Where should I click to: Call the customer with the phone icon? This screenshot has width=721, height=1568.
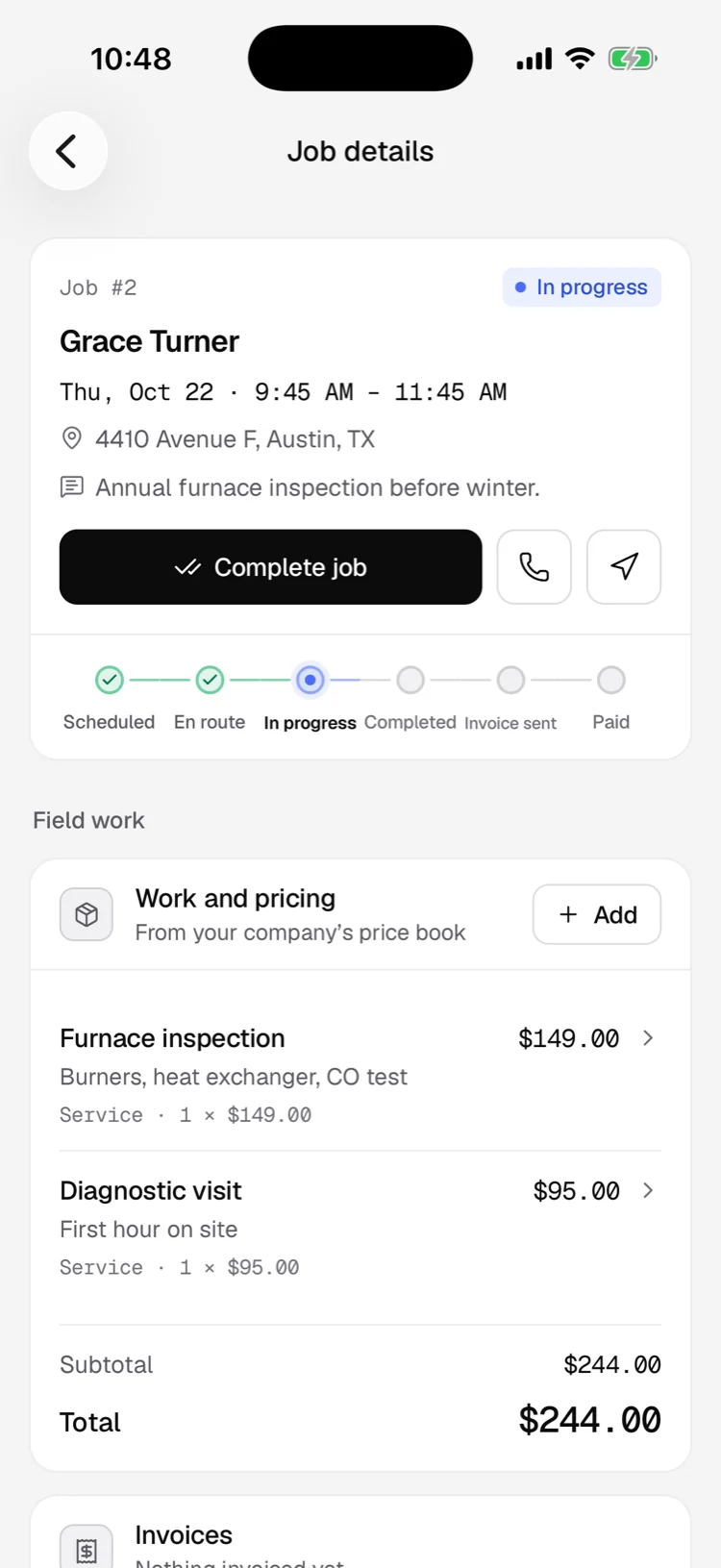535,567
